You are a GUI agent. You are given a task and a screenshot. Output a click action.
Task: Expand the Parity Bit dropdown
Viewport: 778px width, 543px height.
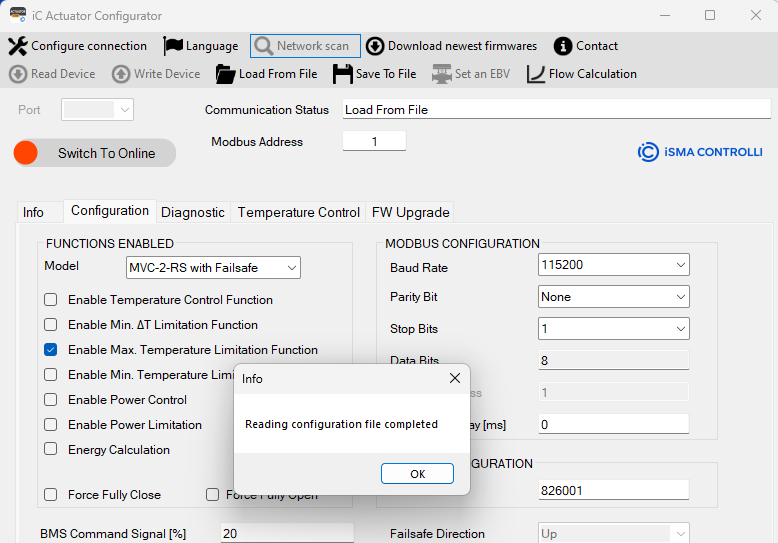(614, 297)
